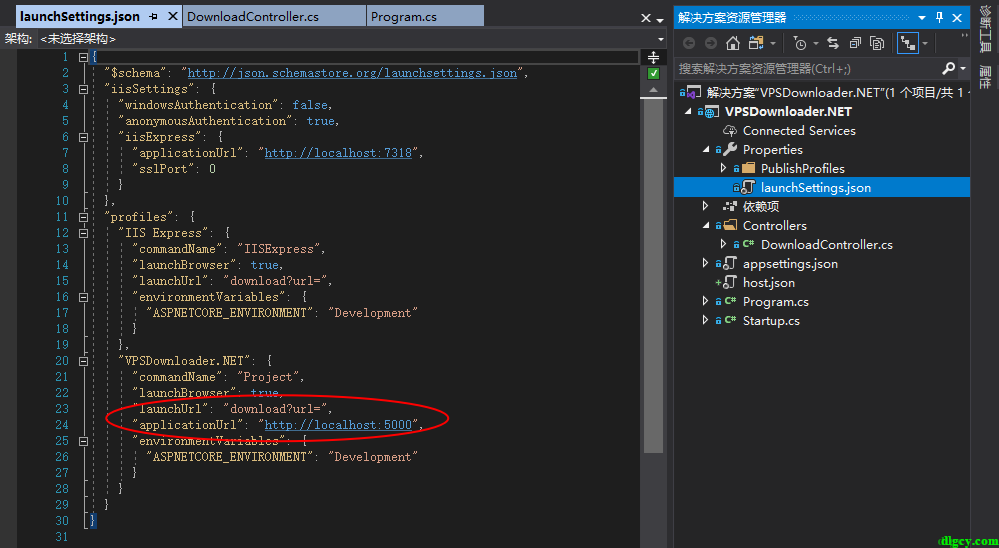
Task: Click the pending changes filter clock icon
Action: tap(800, 43)
